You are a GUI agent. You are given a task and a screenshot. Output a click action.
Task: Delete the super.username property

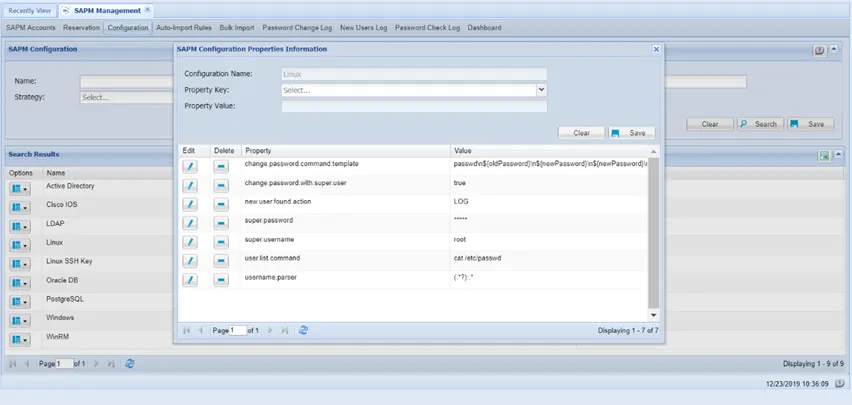221,242
